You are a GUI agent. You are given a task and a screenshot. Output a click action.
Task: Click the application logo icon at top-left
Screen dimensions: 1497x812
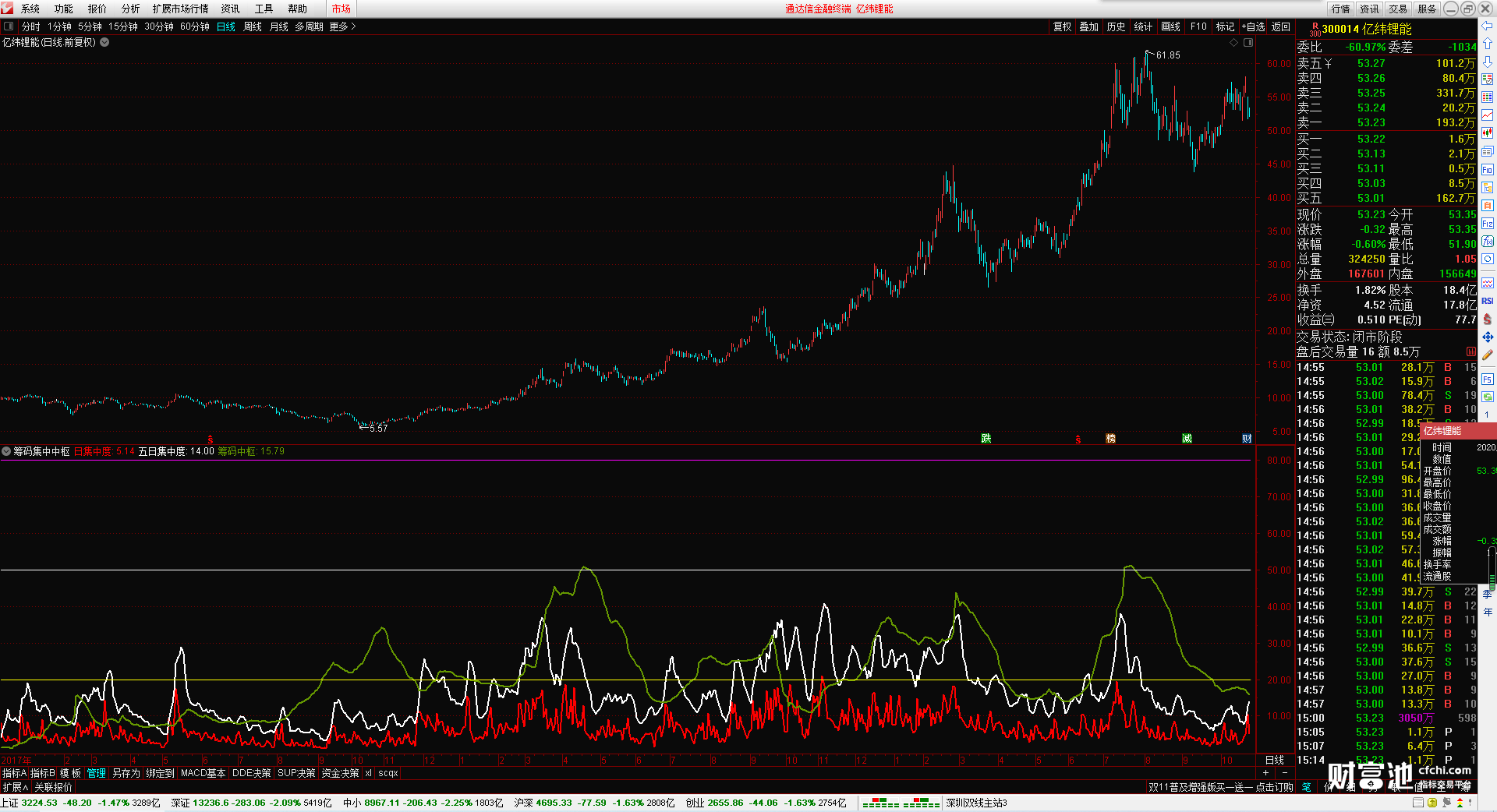pyautogui.click(x=7, y=8)
